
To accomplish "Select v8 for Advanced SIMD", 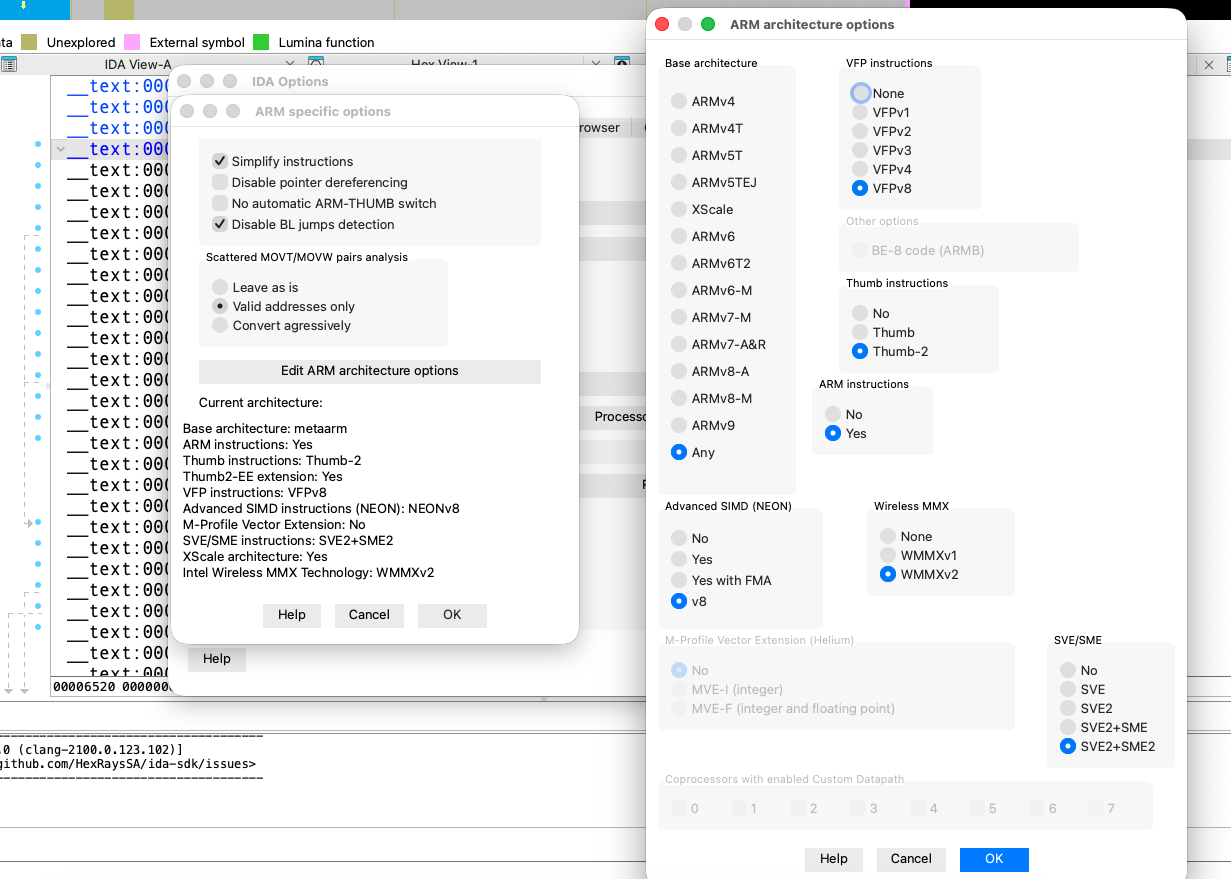I will pyautogui.click(x=679, y=601).
